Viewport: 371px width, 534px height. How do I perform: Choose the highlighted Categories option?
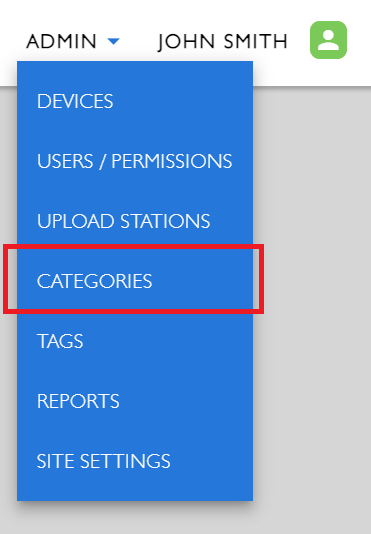click(x=135, y=281)
